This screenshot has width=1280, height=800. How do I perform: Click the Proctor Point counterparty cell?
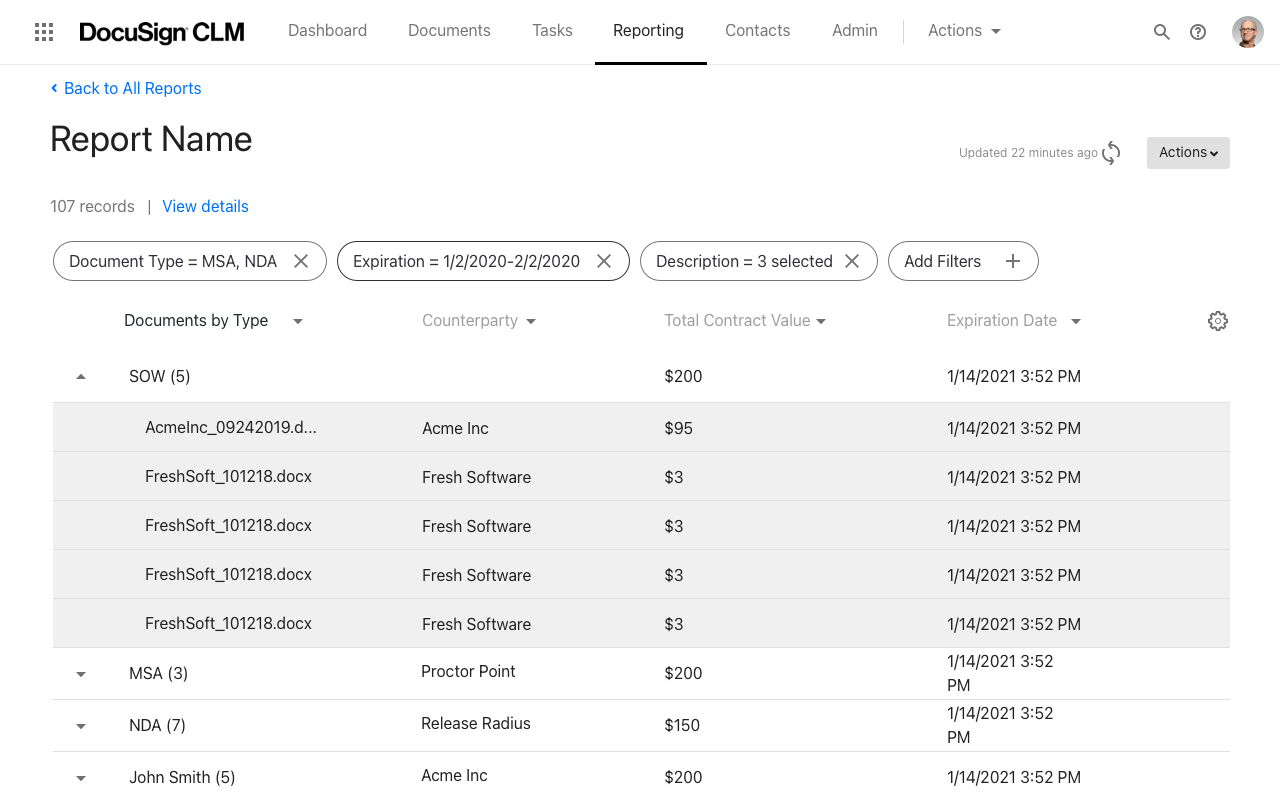[468, 671]
